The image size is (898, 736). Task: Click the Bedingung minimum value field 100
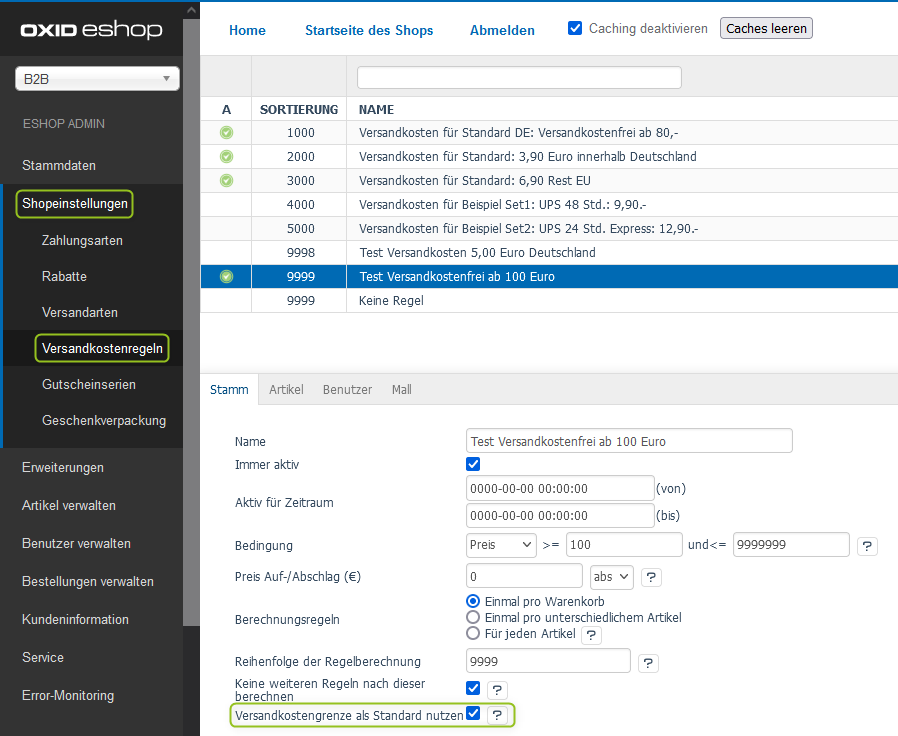pyautogui.click(x=624, y=545)
